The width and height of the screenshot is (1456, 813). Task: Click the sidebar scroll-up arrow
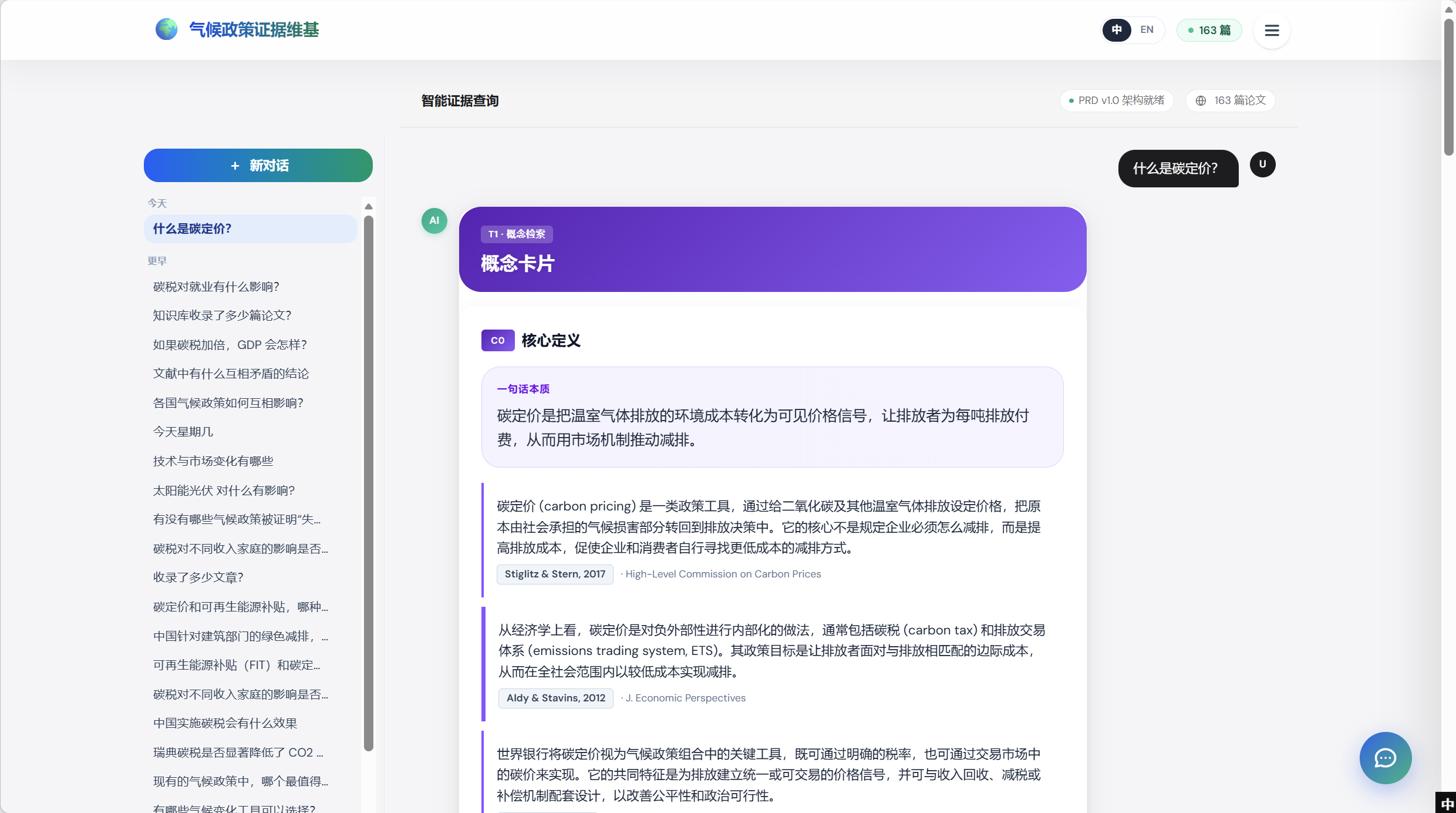click(369, 206)
